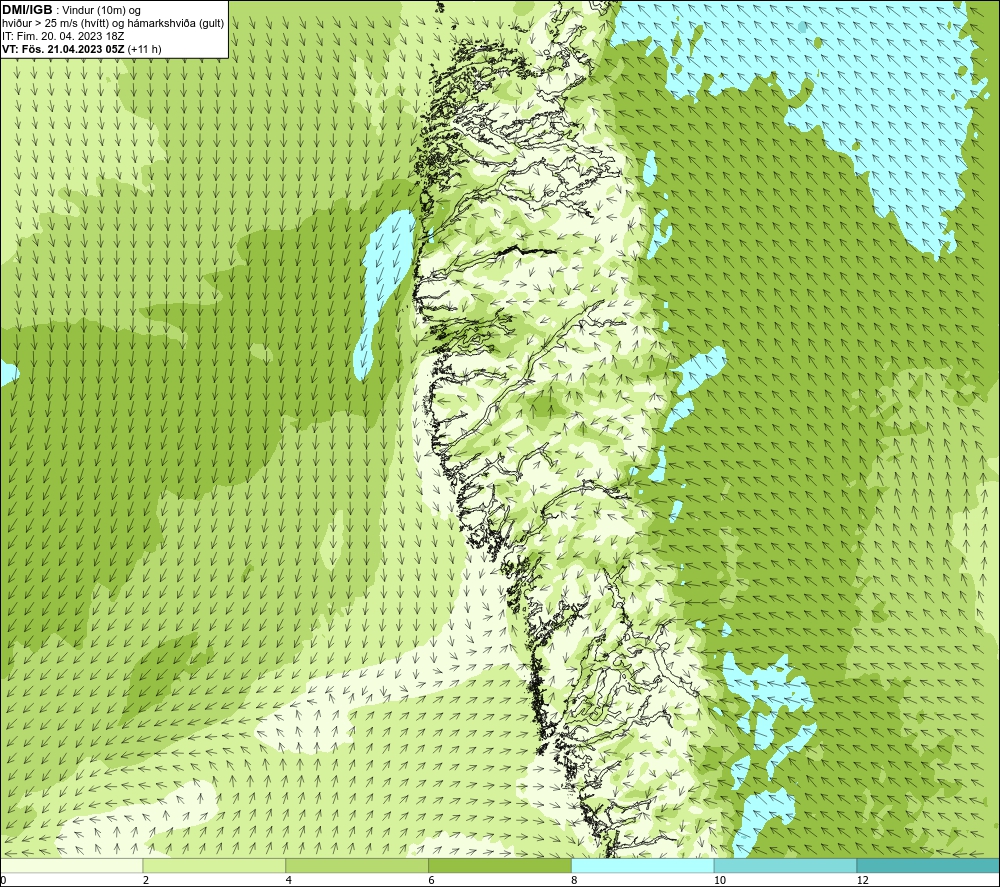Click the 10–12 m/s cyan swatch
Image resolution: width=1000 pixels, height=887 pixels.
[x=786, y=866]
